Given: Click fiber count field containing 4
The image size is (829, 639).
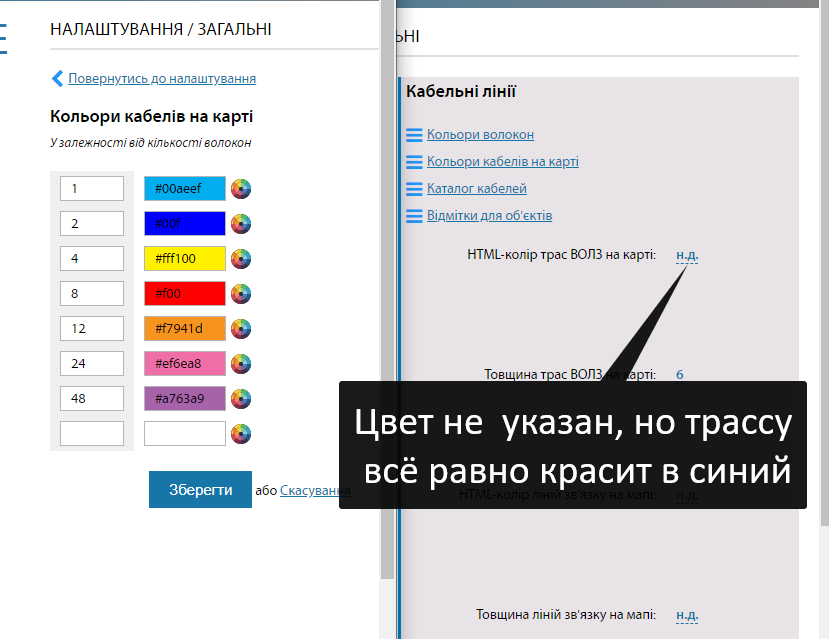Looking at the screenshot, I should pos(92,258).
